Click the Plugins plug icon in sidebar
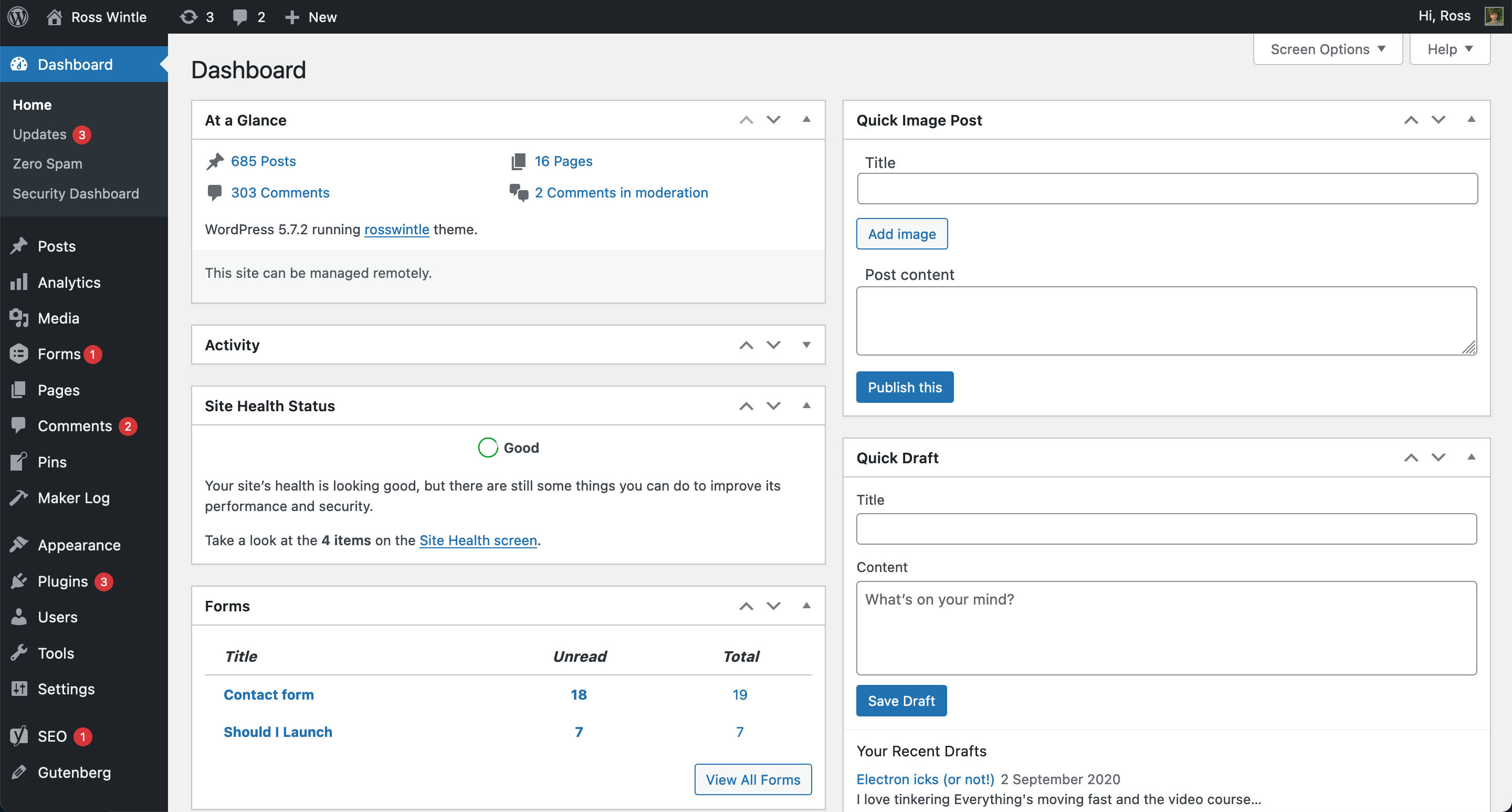Image resolution: width=1512 pixels, height=812 pixels. pyautogui.click(x=19, y=581)
